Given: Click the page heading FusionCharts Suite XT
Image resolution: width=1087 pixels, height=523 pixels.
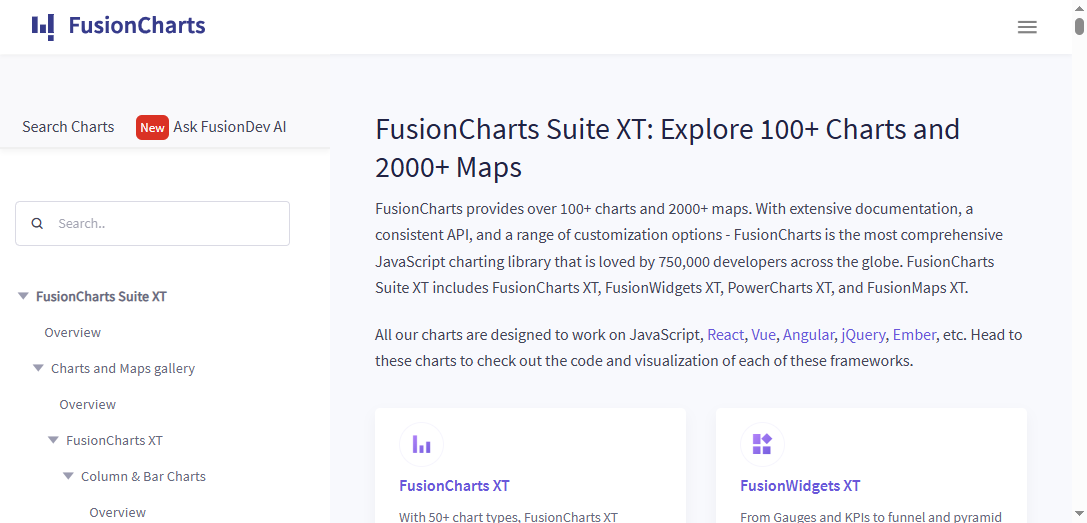Looking at the screenshot, I should point(667,148).
